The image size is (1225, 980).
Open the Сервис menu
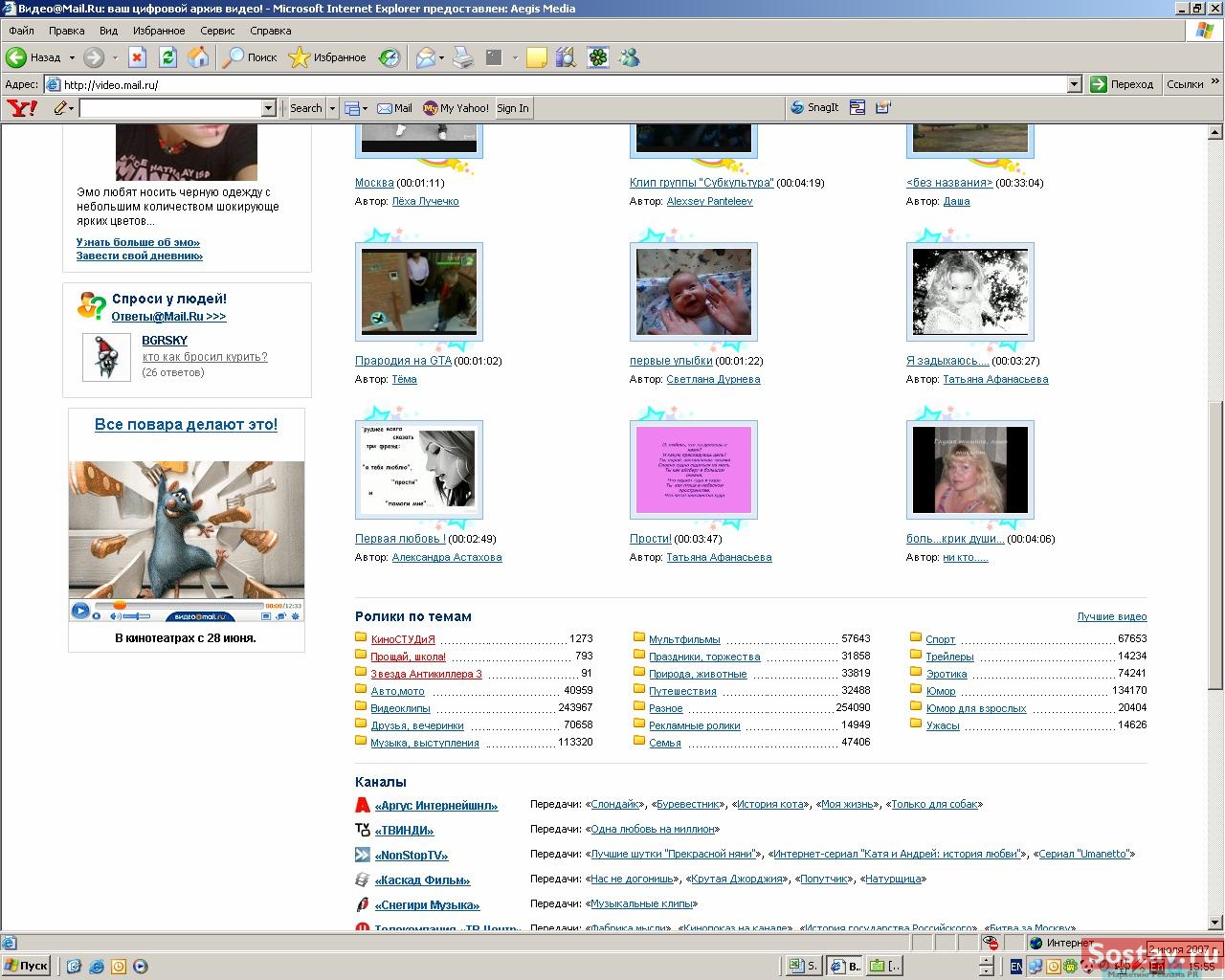coord(217,31)
